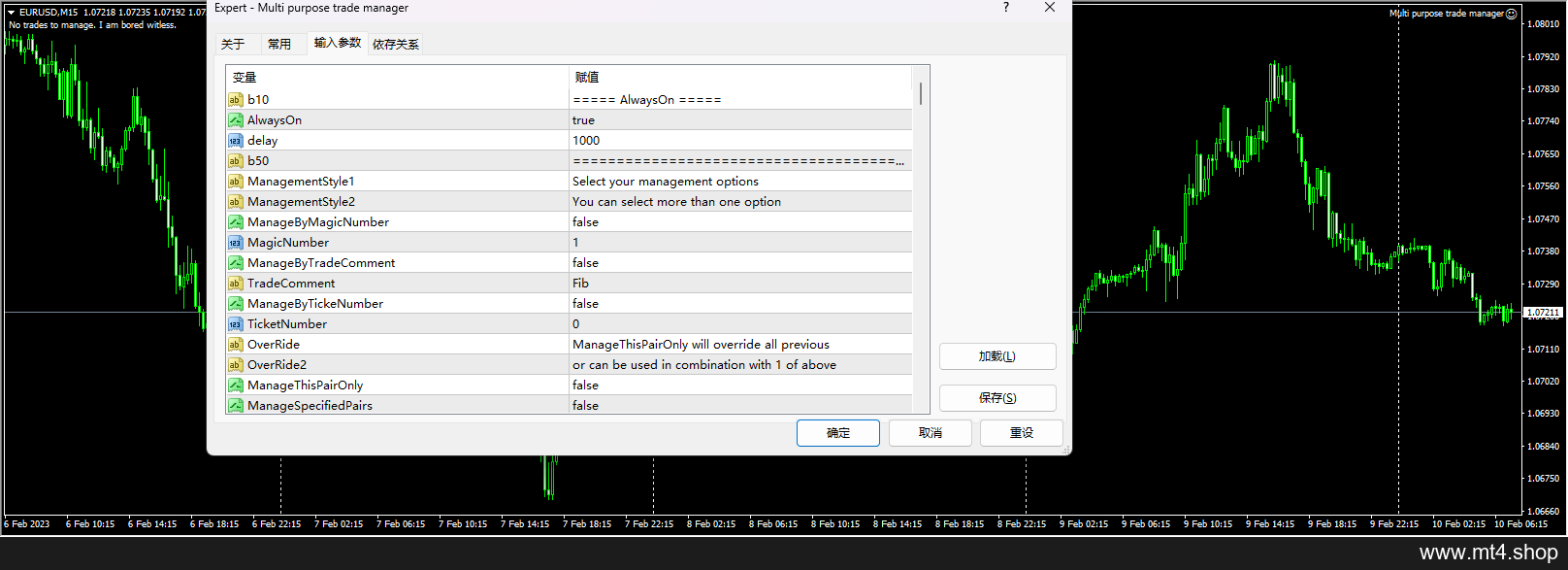
Task: Click the integer icon beside delay
Action: (236, 141)
